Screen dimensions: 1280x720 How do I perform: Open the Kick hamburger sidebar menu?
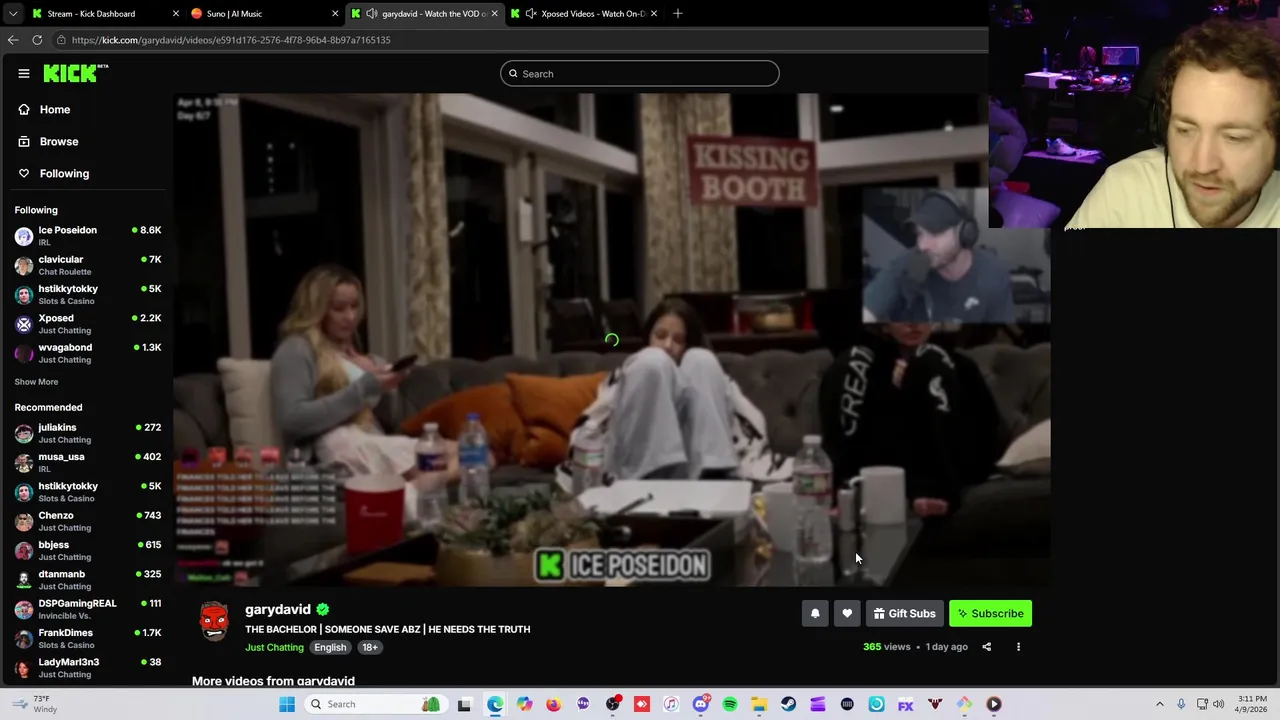(24, 73)
